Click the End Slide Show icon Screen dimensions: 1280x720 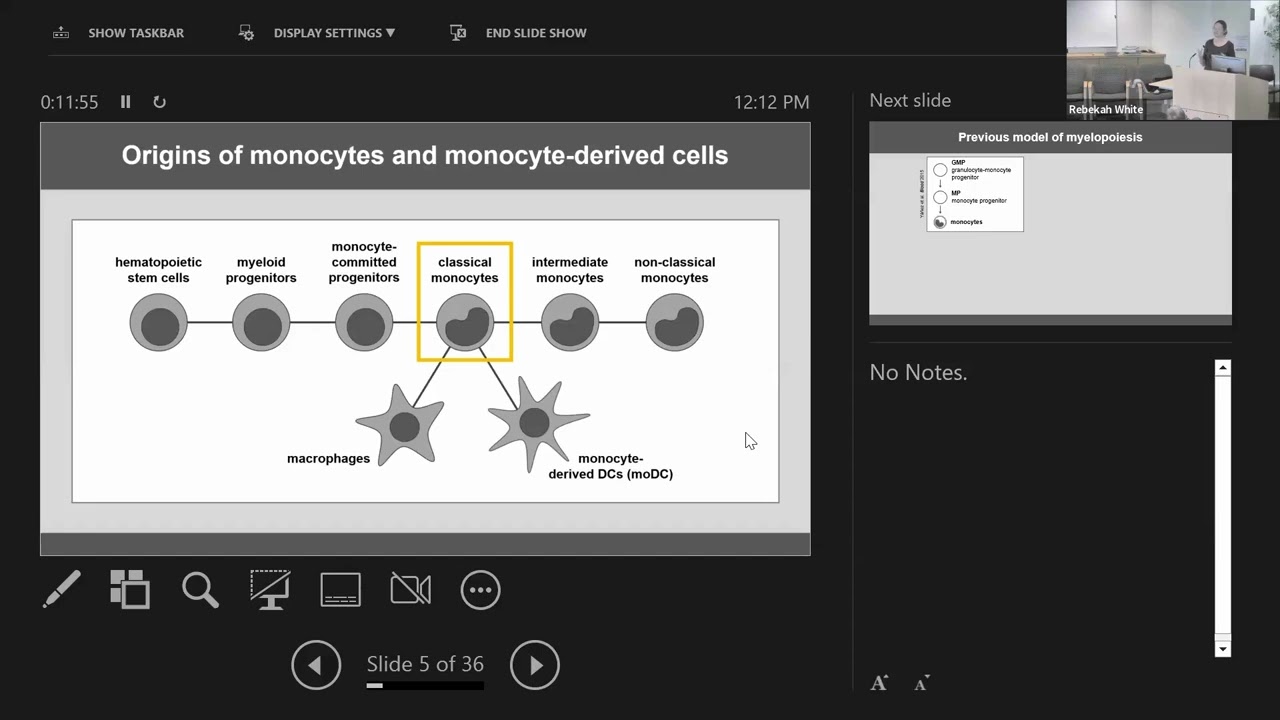(459, 33)
